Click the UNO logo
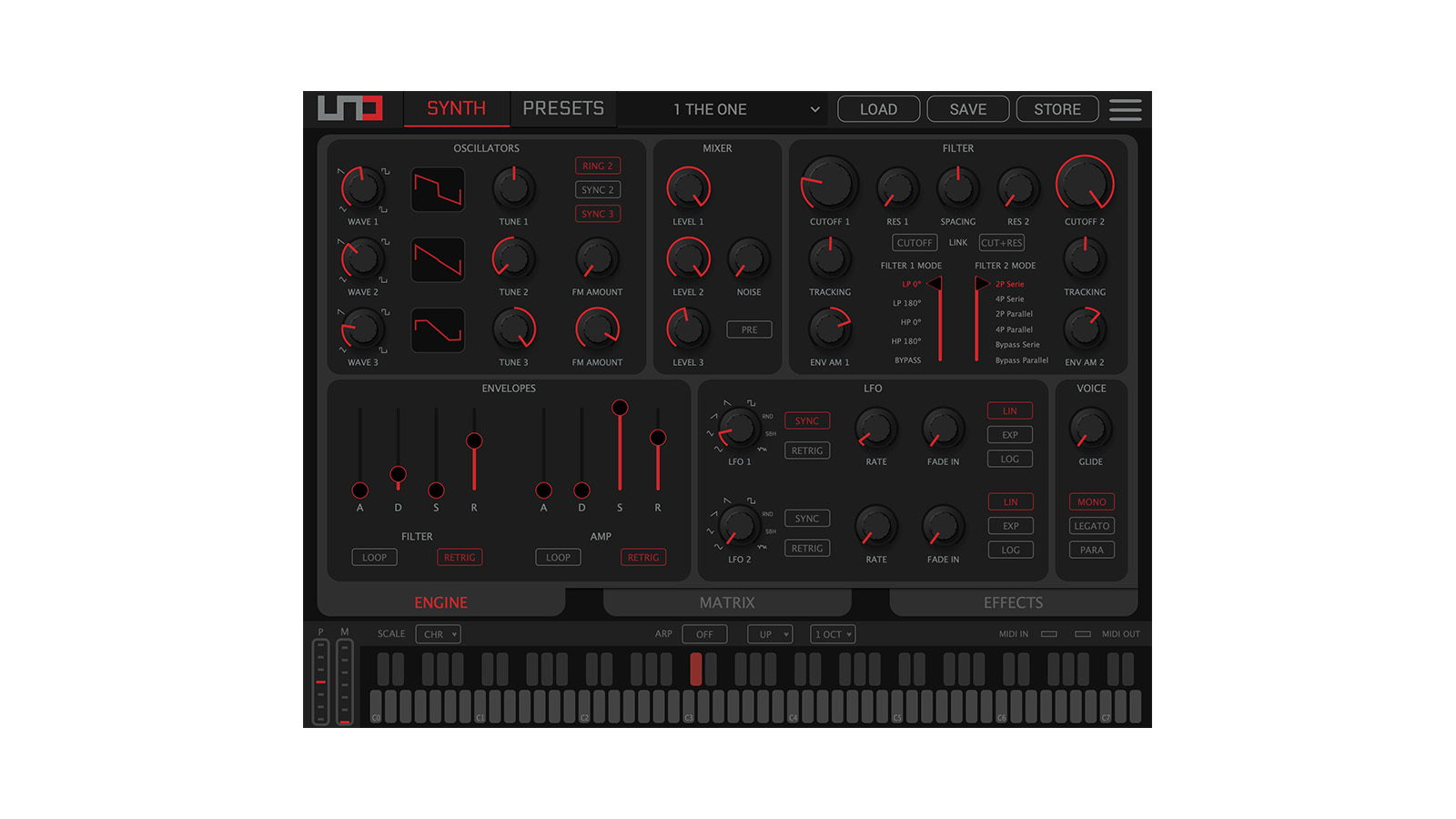1456x819 pixels. (350, 108)
